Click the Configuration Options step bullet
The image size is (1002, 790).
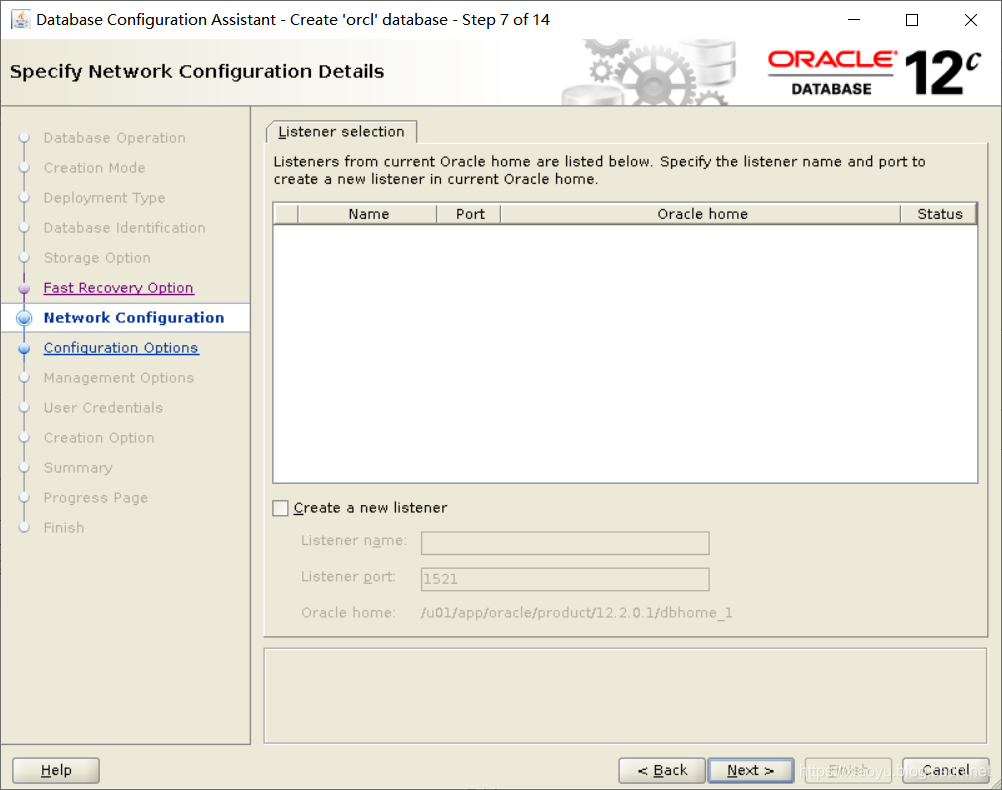click(24, 348)
